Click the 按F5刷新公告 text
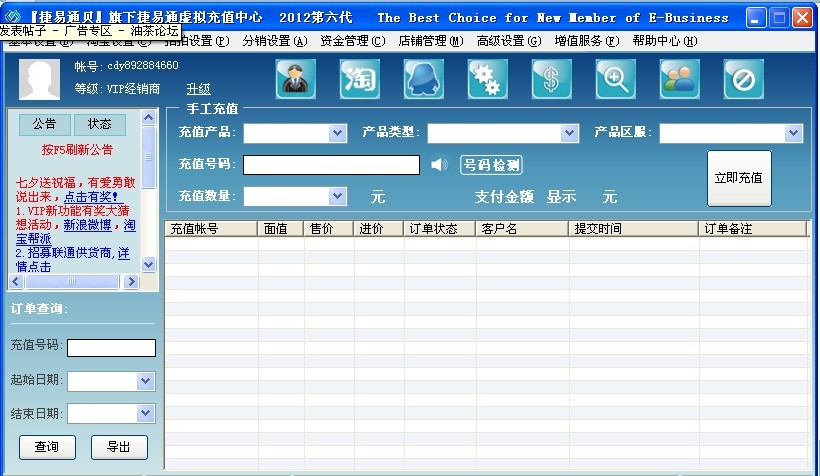Viewport: 820px width, 476px height. click(x=77, y=150)
